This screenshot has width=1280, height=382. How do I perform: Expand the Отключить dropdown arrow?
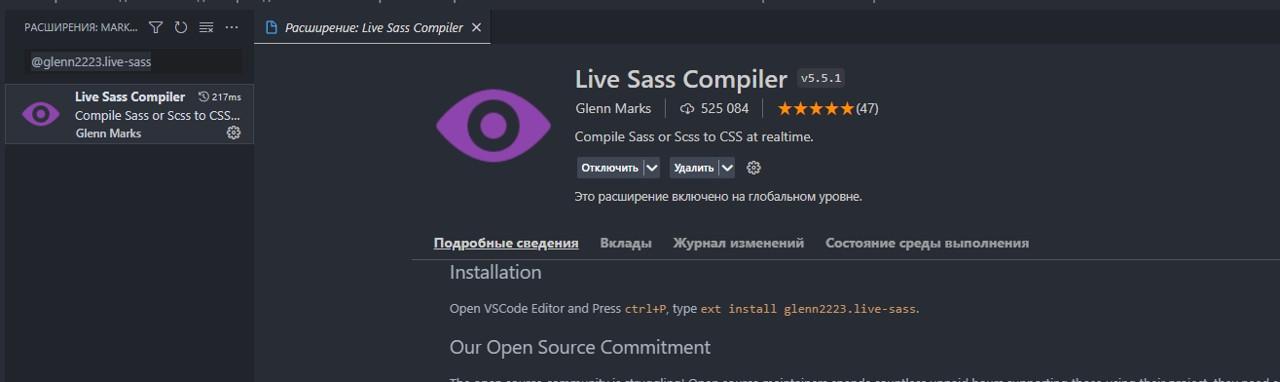coord(652,168)
